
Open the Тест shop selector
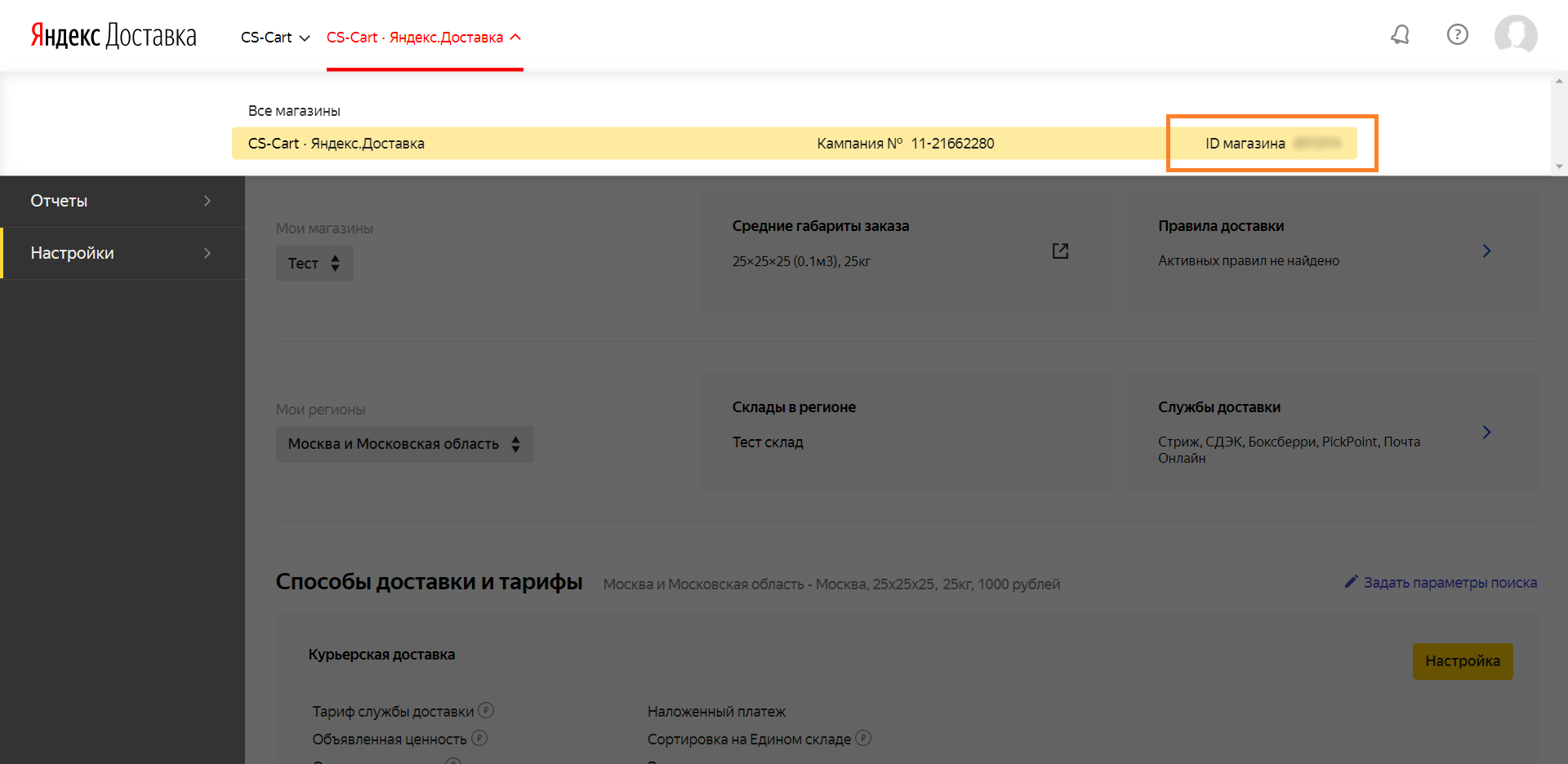tap(314, 264)
